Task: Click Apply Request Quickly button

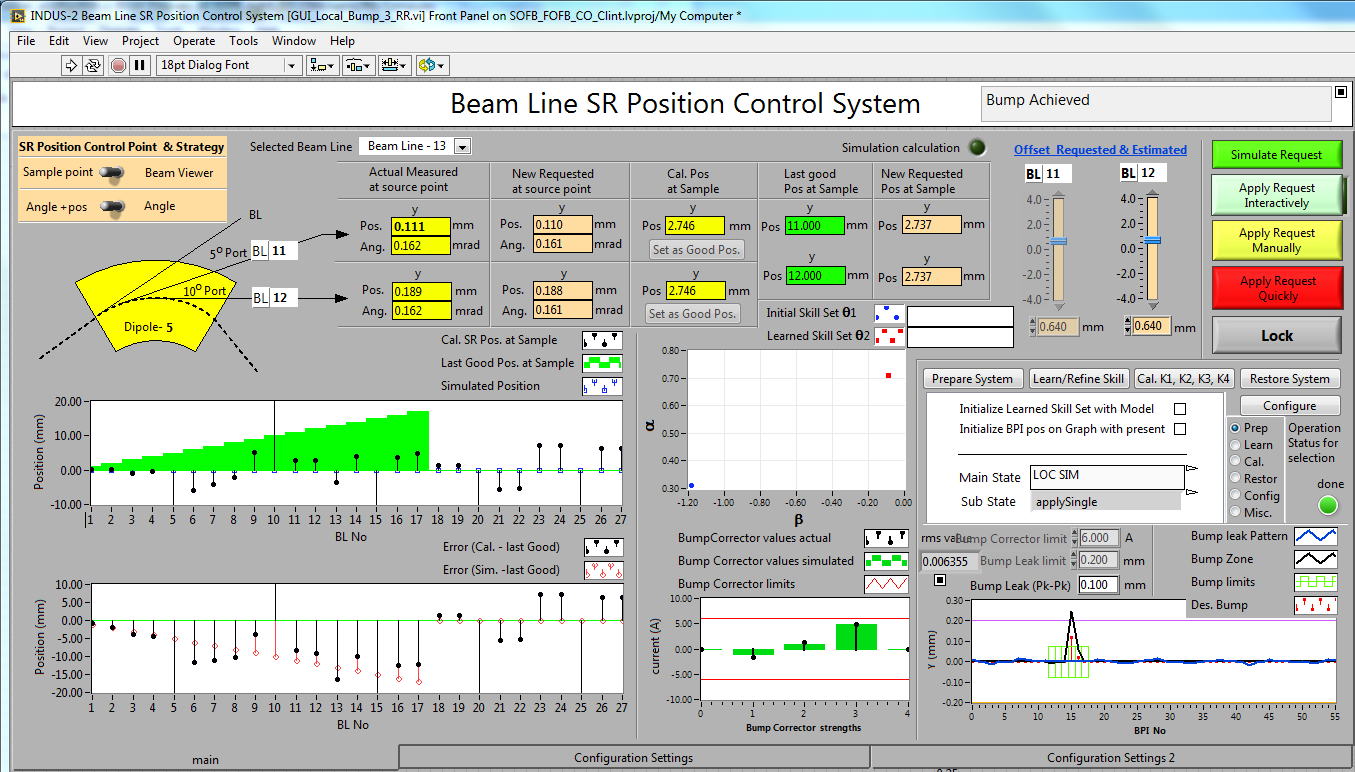Action: coord(1276,288)
